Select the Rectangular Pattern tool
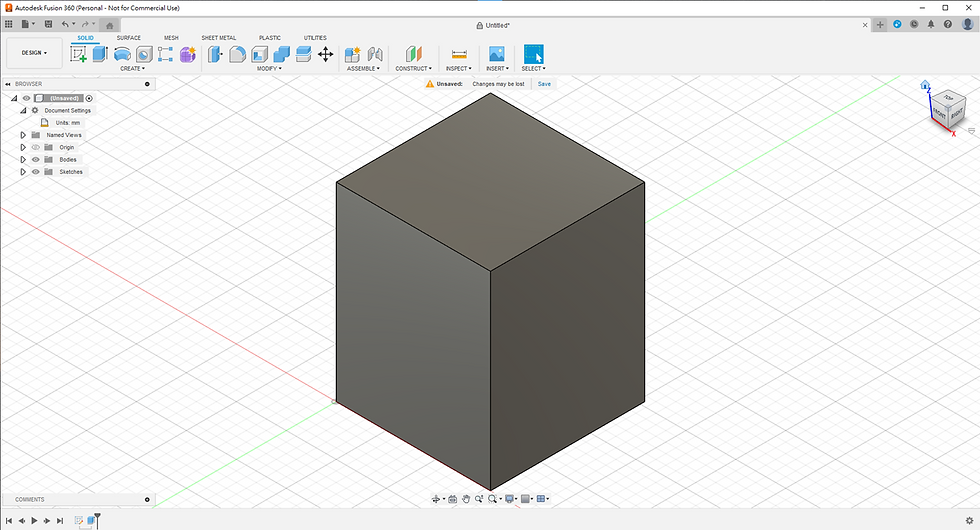Image resolution: width=980 pixels, height=530 pixels. [x=166, y=54]
